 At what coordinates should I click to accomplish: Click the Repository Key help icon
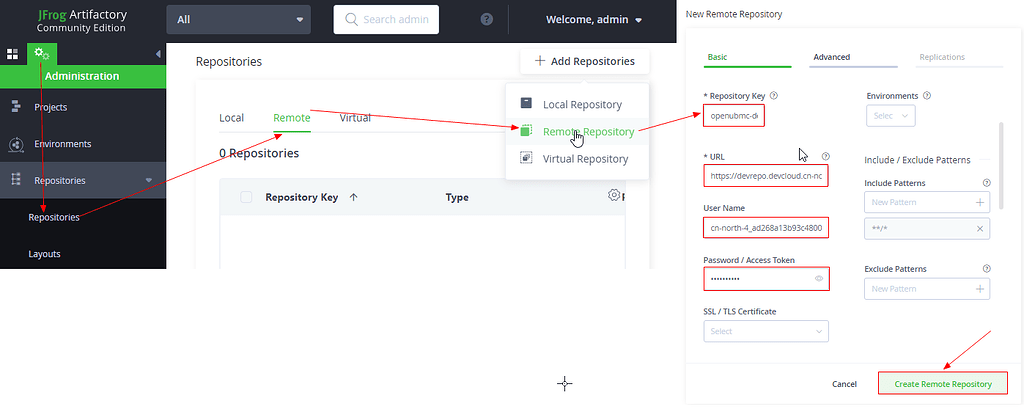click(x=775, y=95)
